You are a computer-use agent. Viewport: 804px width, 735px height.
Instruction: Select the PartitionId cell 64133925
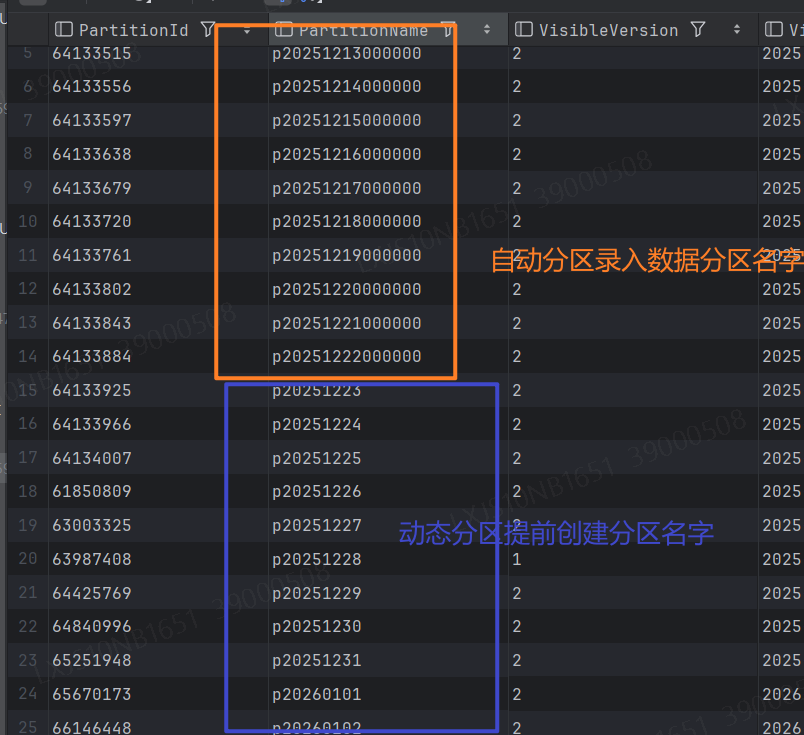[92, 390]
